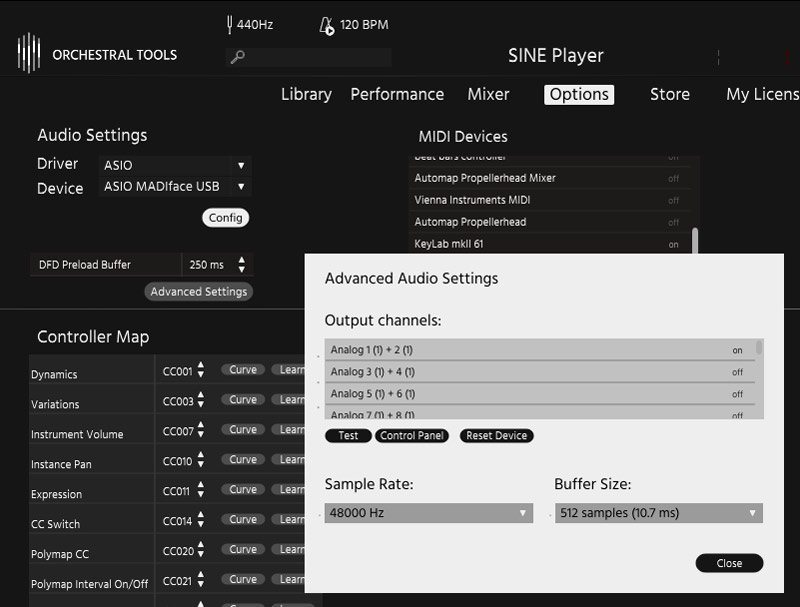Click the search magnifier icon

(237, 57)
